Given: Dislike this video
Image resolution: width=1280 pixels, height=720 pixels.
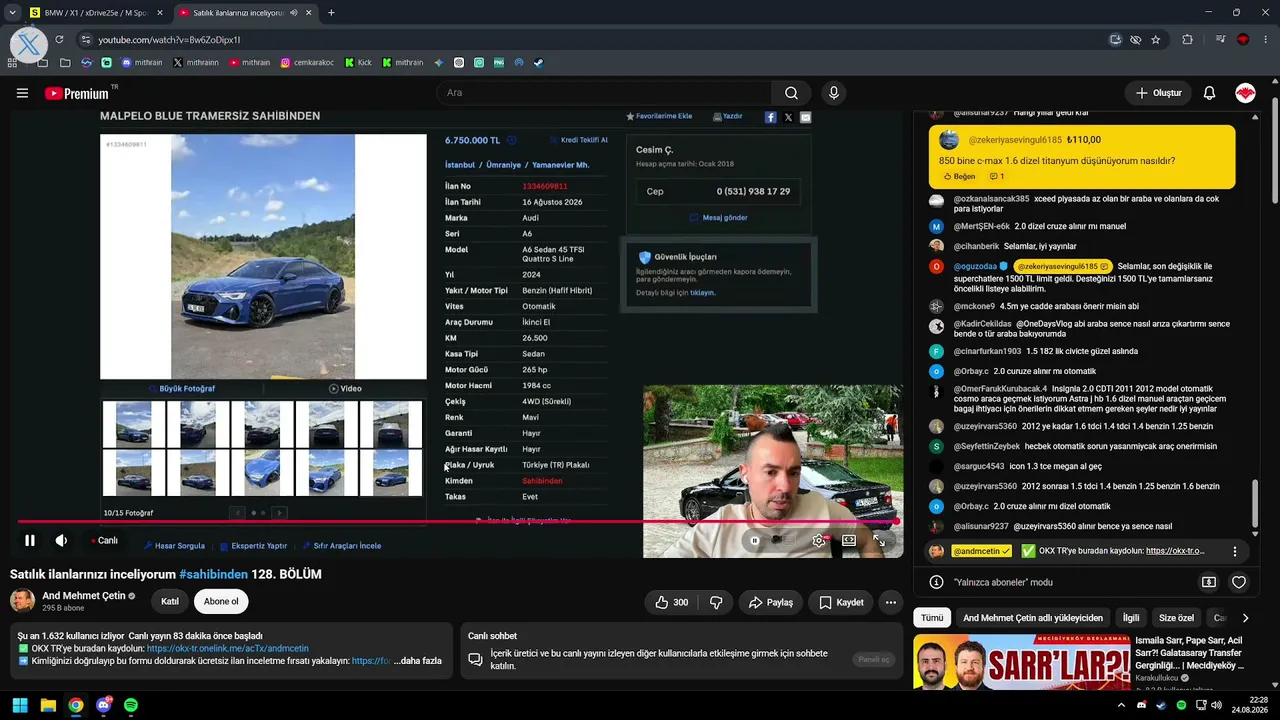Looking at the screenshot, I should point(716,602).
